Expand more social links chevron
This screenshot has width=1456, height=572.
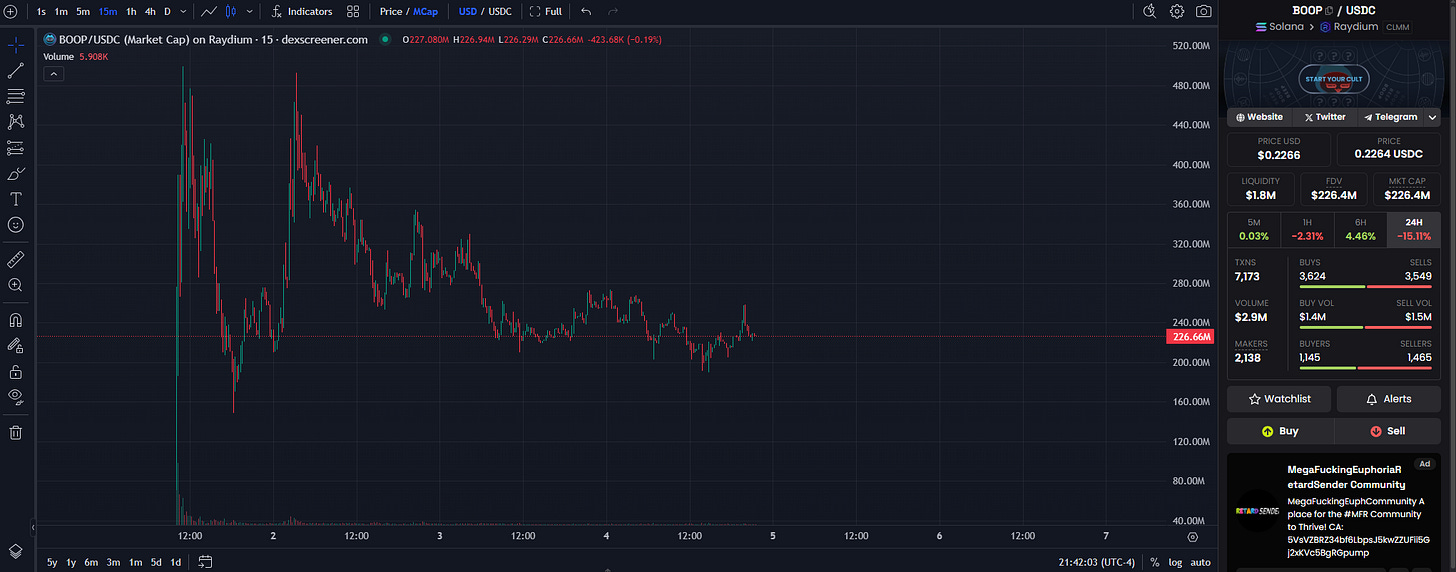point(1432,117)
